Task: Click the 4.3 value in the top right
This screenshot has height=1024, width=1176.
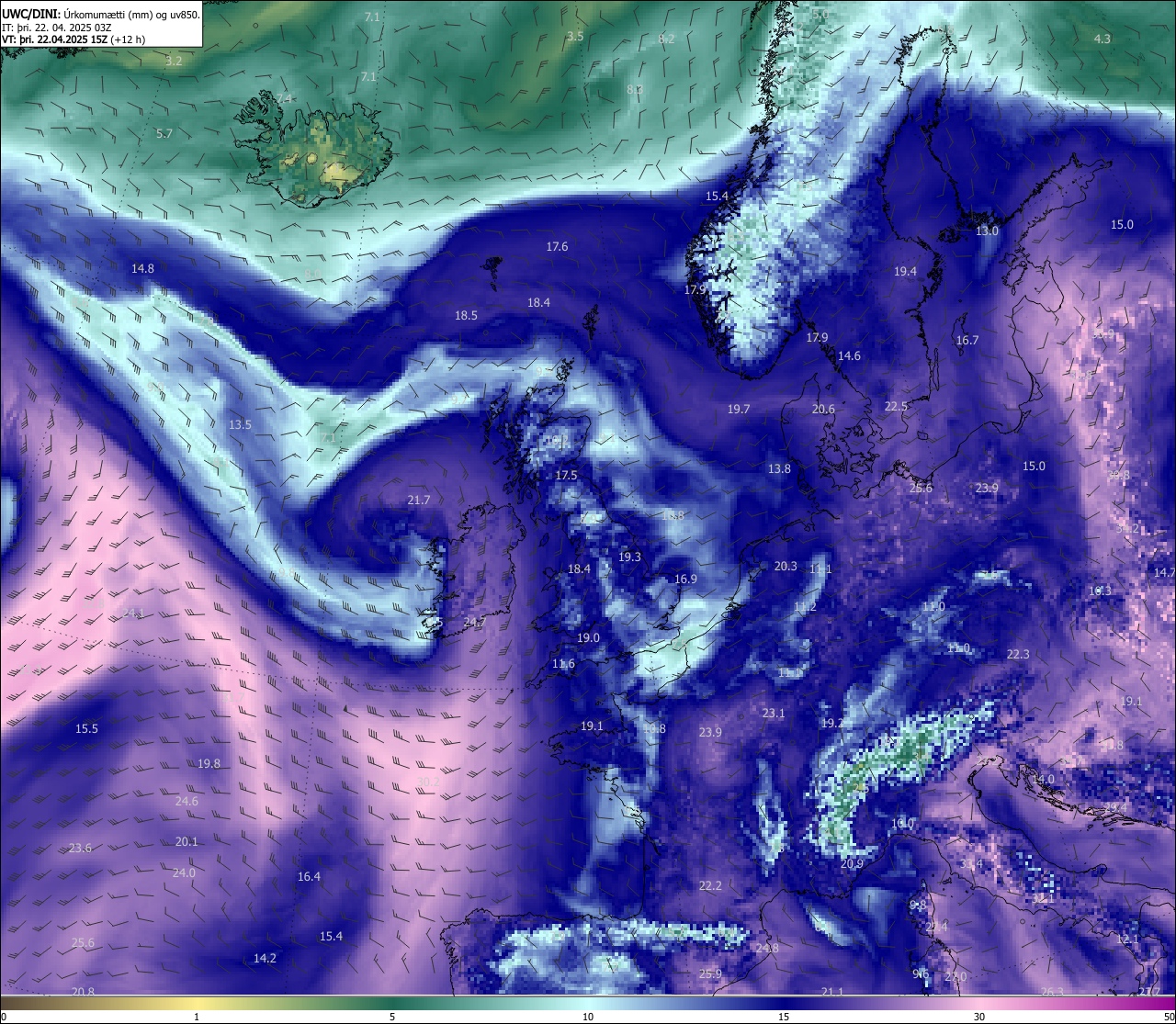Action: click(1102, 39)
